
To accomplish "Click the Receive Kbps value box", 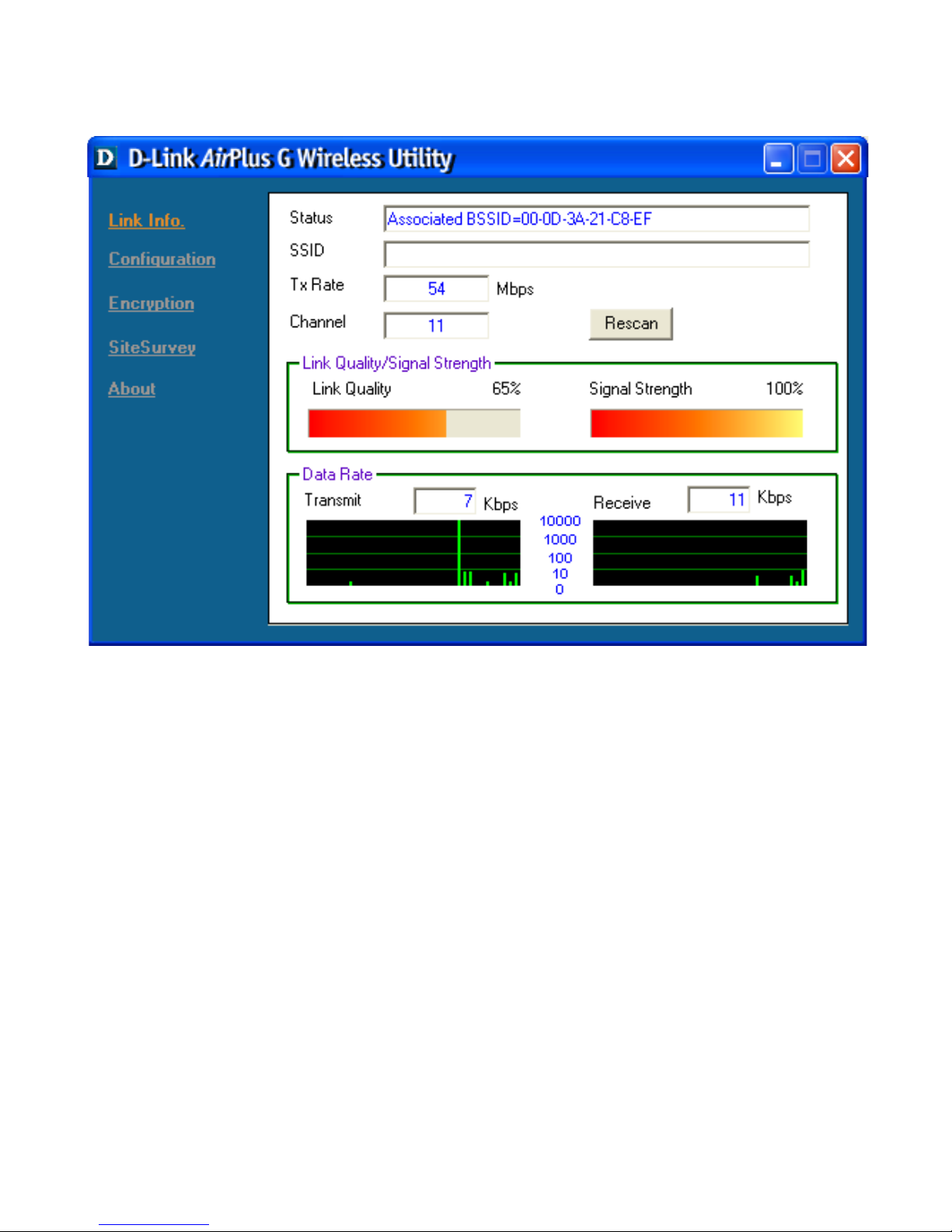I will (718, 500).
